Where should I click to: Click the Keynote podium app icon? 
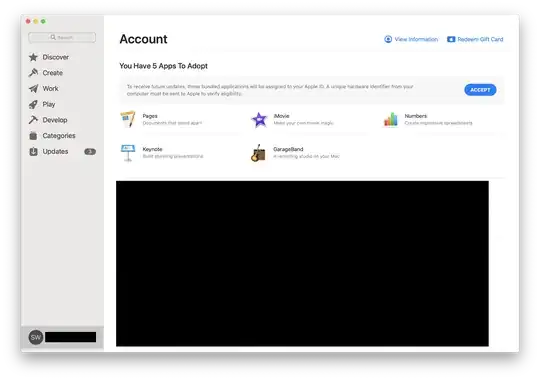tap(128, 153)
